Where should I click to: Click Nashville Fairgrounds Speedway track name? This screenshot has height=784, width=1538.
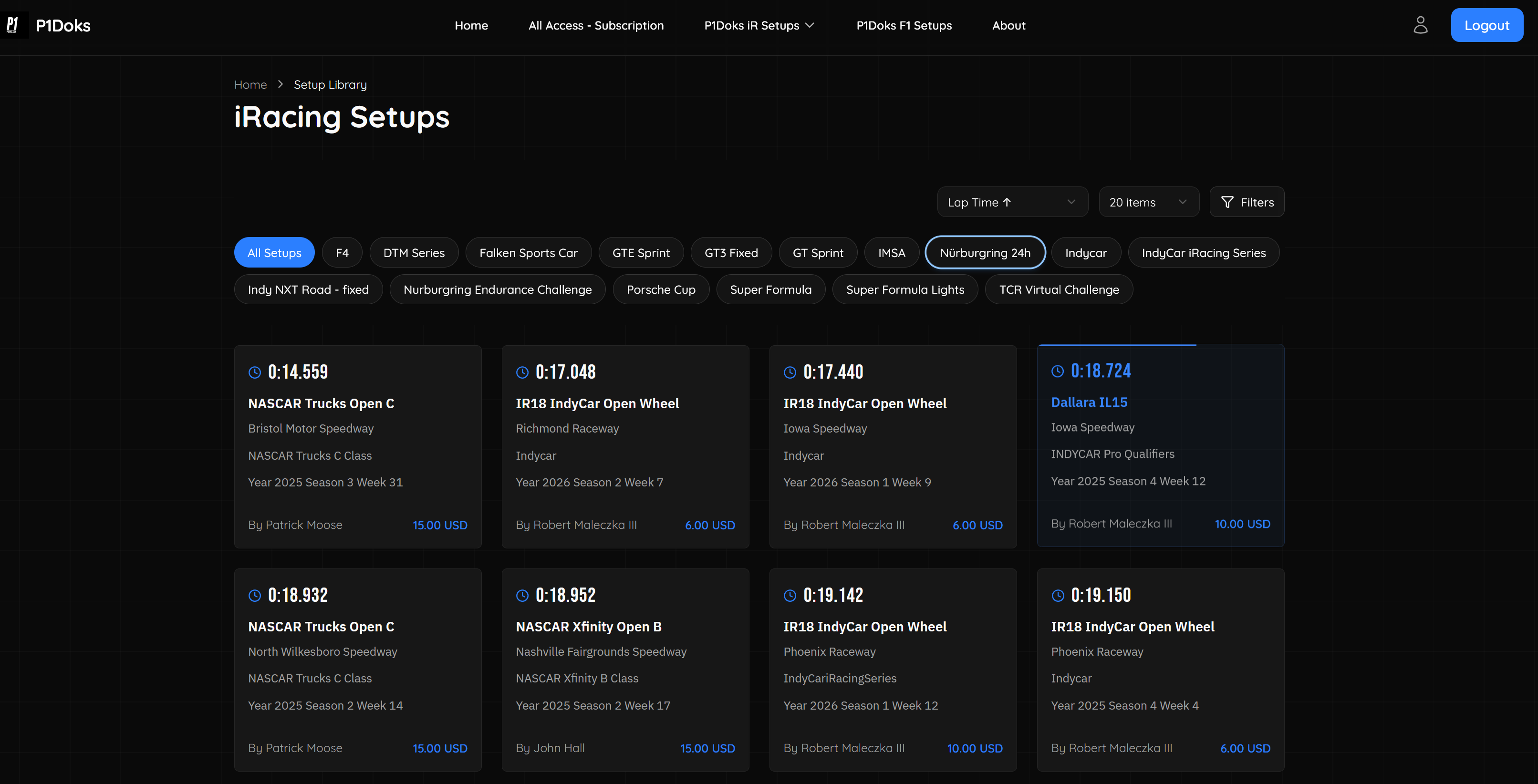(601, 651)
